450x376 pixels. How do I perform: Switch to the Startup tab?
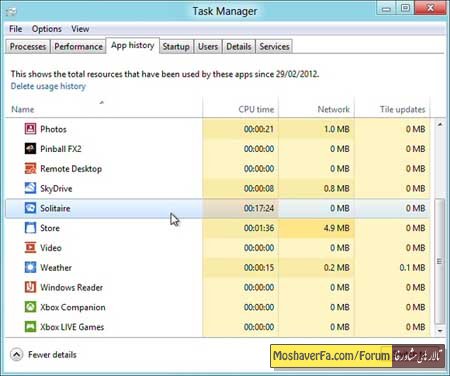coord(176,47)
